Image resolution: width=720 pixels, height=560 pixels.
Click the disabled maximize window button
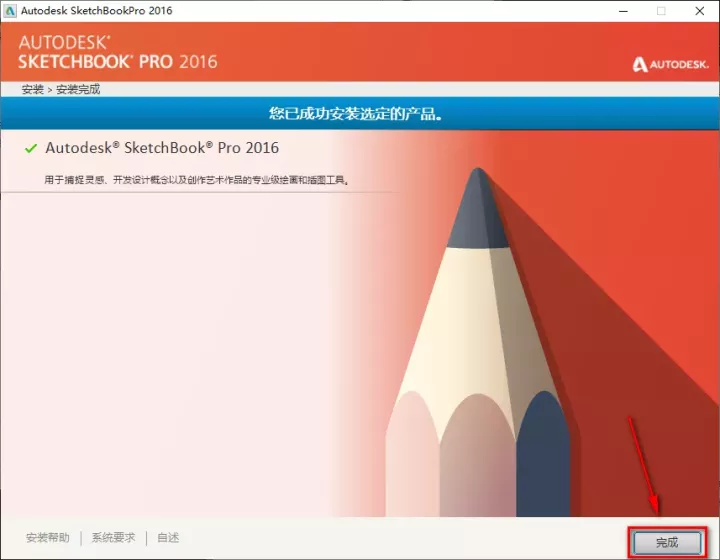tap(661, 11)
